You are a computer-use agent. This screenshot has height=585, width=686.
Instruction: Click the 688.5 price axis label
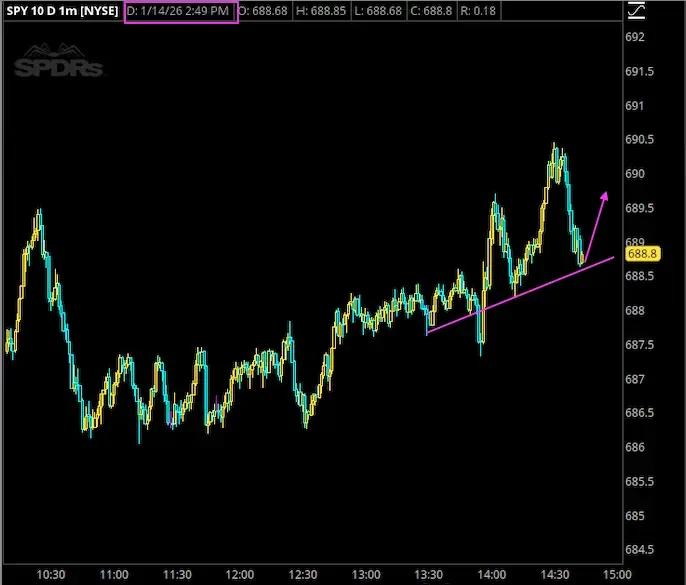(639, 276)
